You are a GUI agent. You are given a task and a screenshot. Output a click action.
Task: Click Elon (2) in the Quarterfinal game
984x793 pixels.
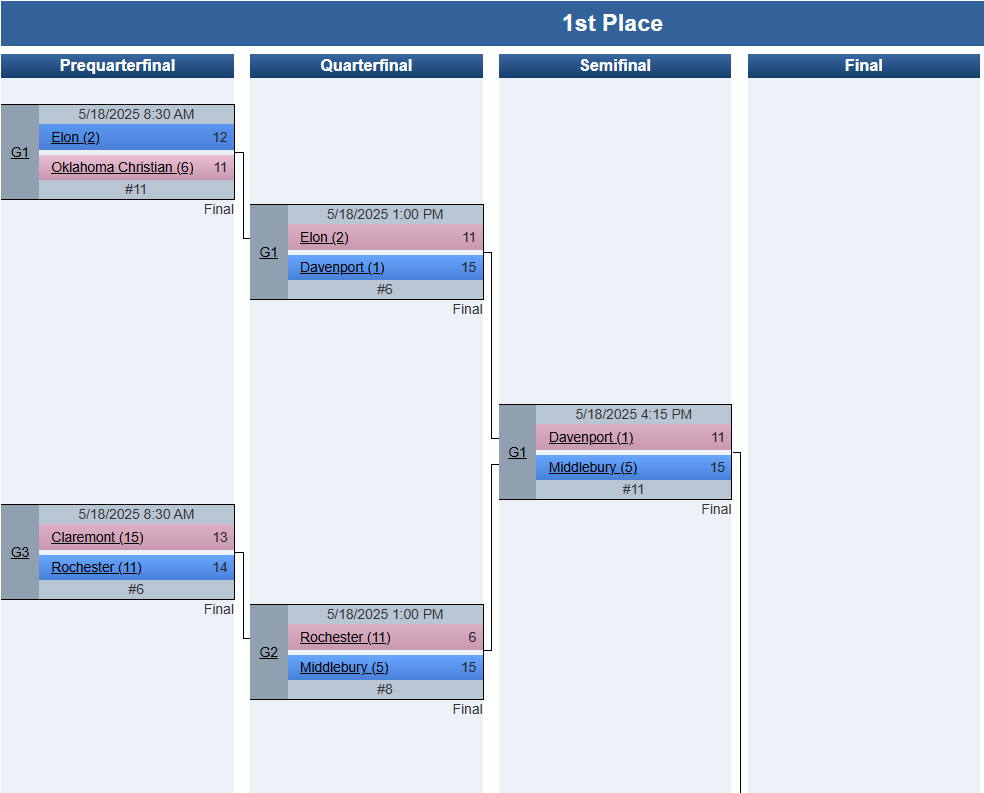coord(324,238)
